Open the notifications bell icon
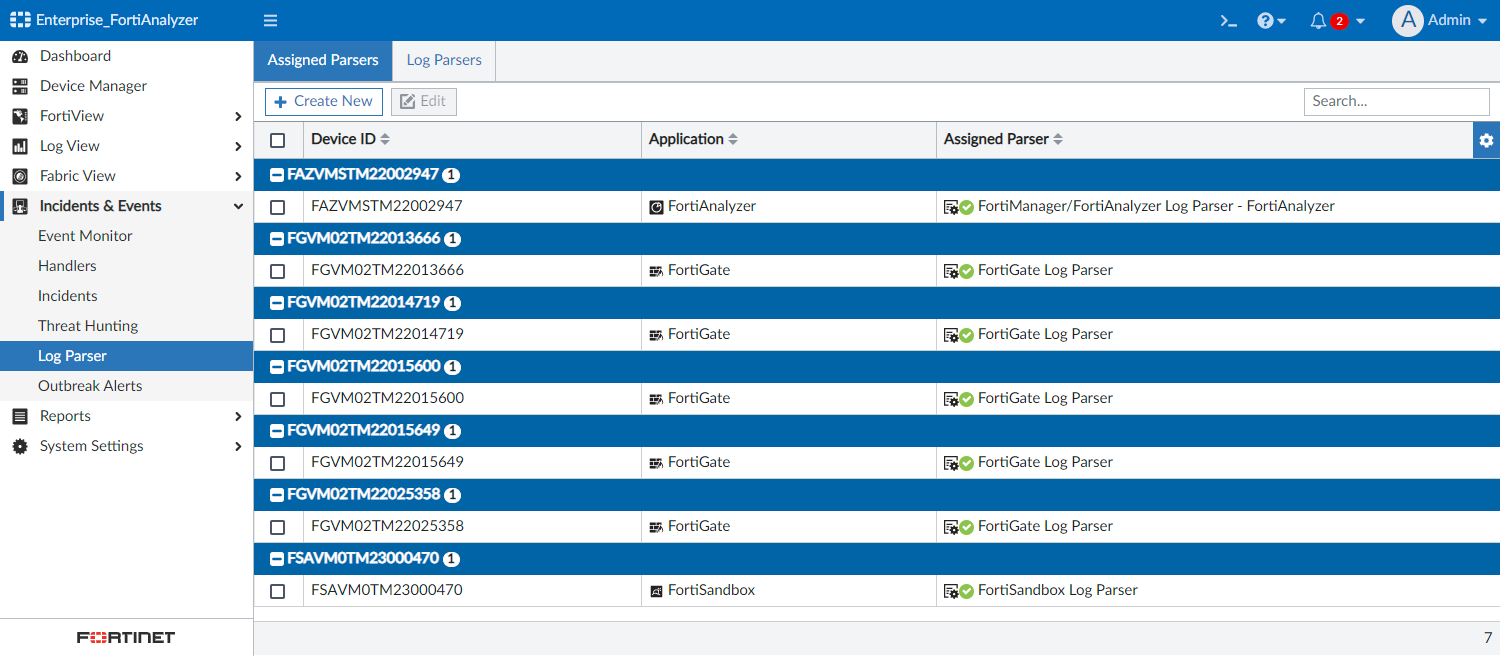This screenshot has width=1500, height=656. coord(1319,21)
